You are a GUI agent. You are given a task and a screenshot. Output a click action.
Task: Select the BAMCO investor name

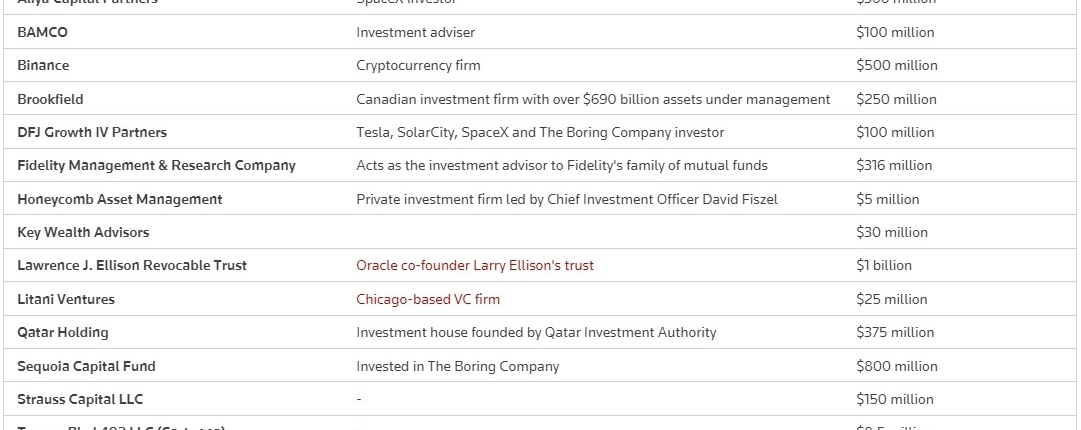(42, 32)
